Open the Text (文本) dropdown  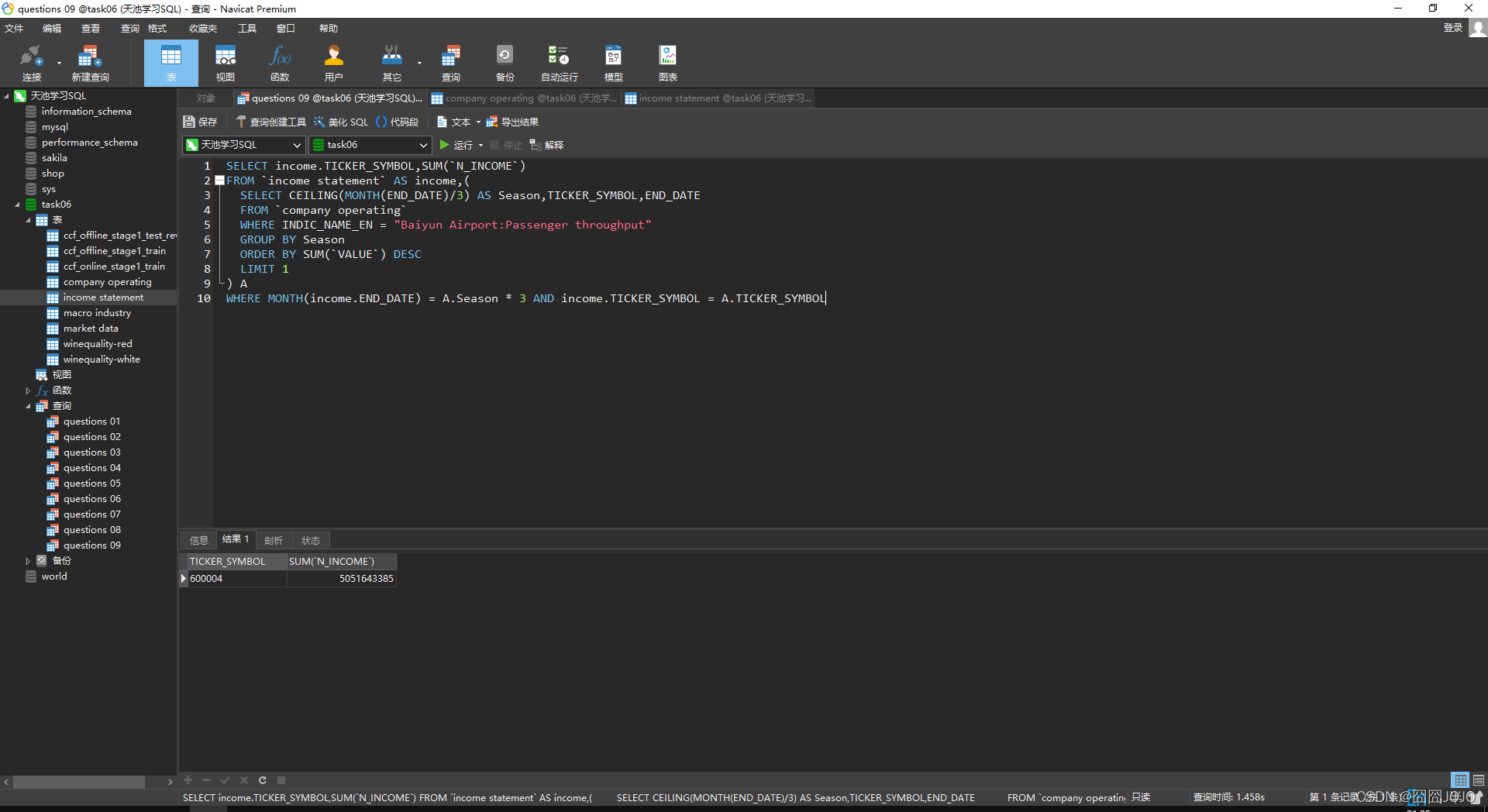click(x=459, y=122)
